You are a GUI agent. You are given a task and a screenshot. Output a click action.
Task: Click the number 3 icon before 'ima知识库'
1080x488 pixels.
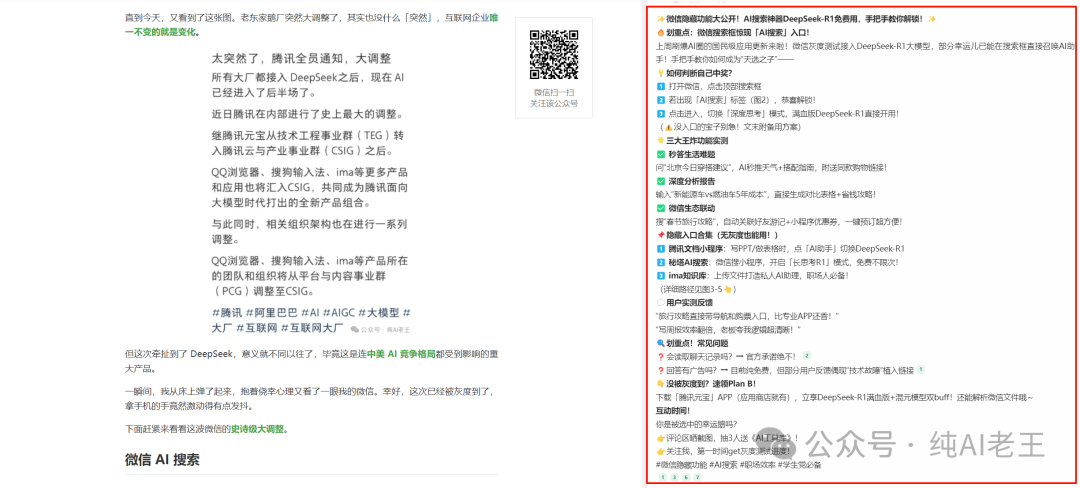661,275
